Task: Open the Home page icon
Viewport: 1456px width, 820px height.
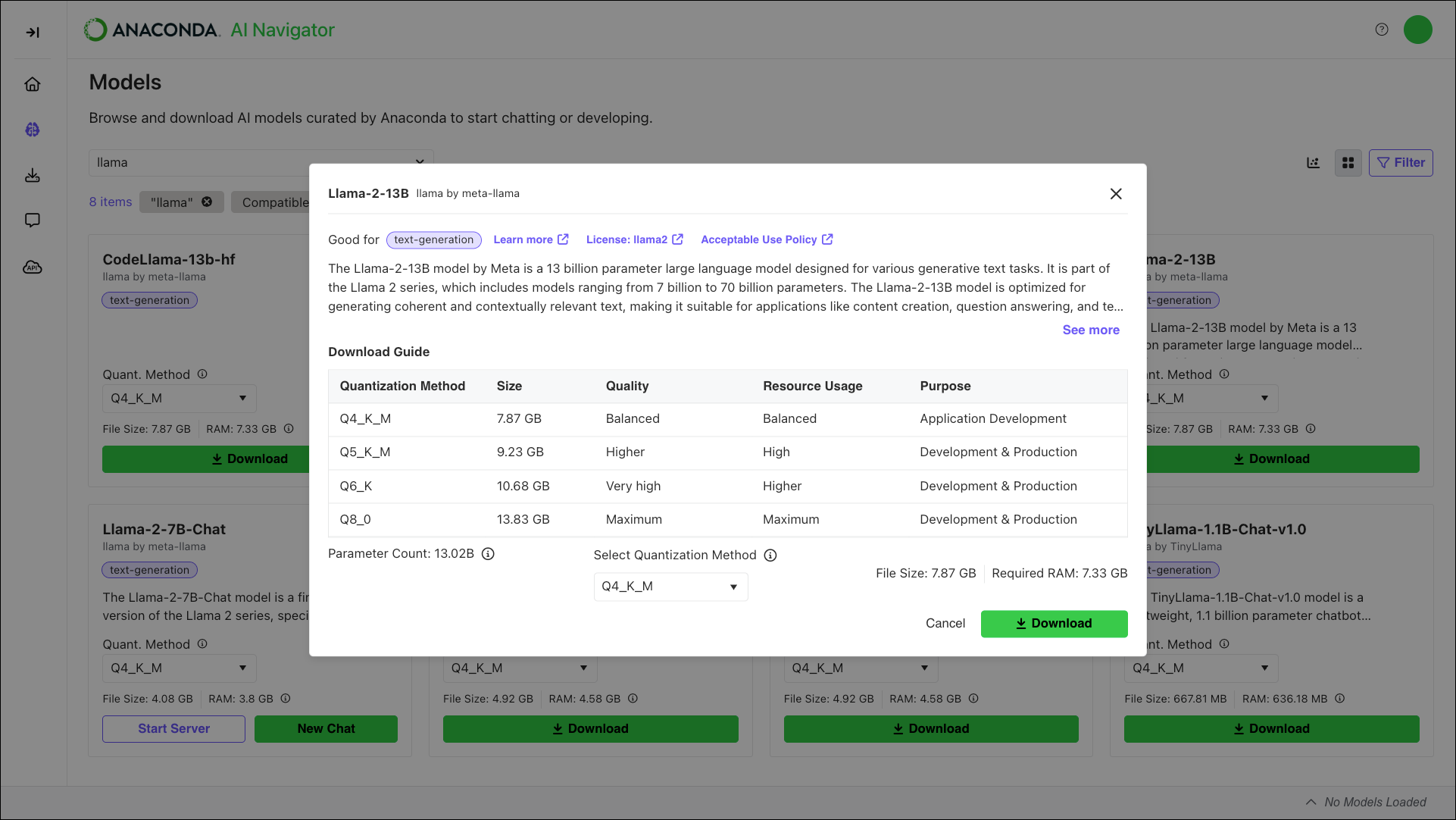Action: [x=33, y=84]
